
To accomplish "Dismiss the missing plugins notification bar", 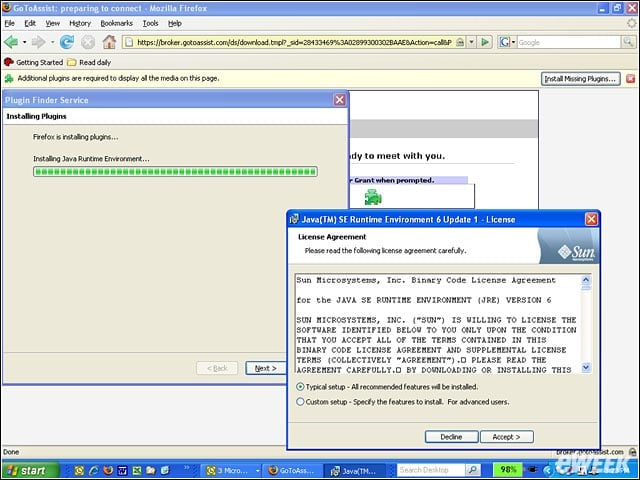I will click(x=631, y=78).
